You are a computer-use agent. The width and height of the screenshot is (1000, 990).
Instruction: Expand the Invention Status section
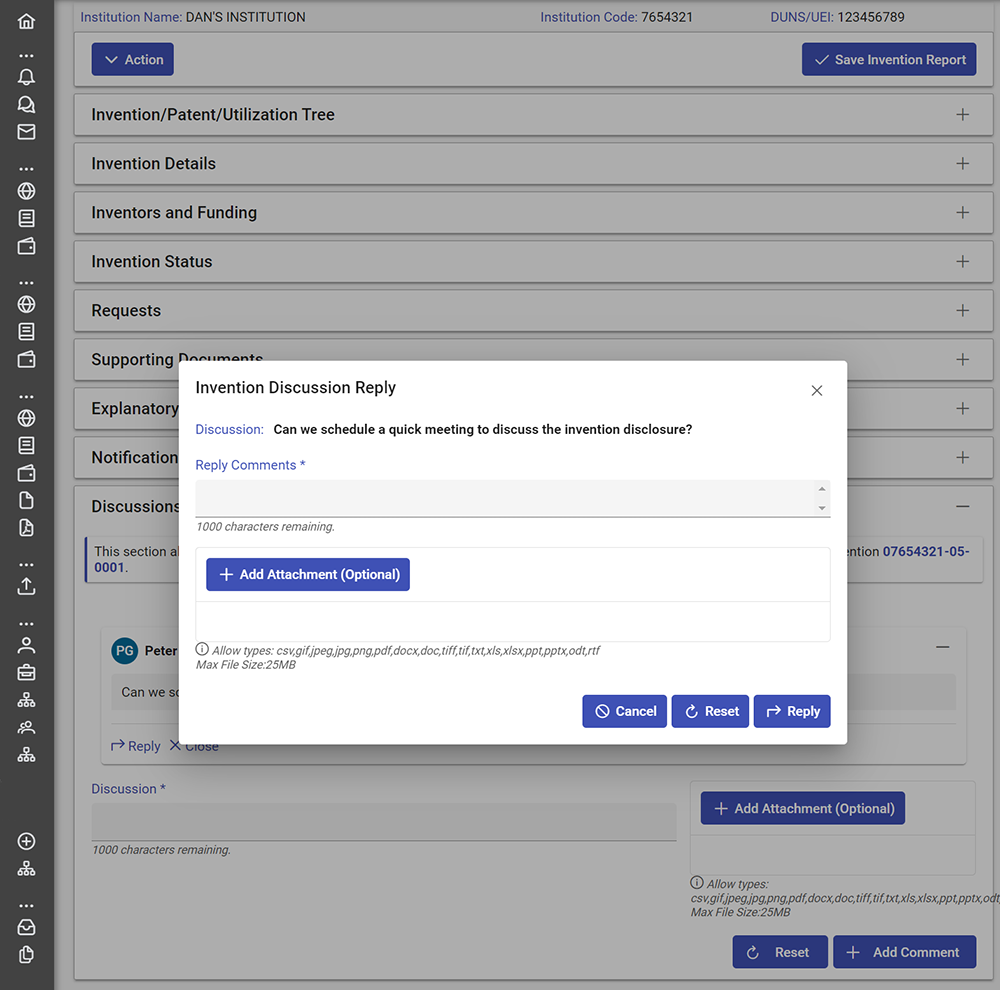click(533, 262)
